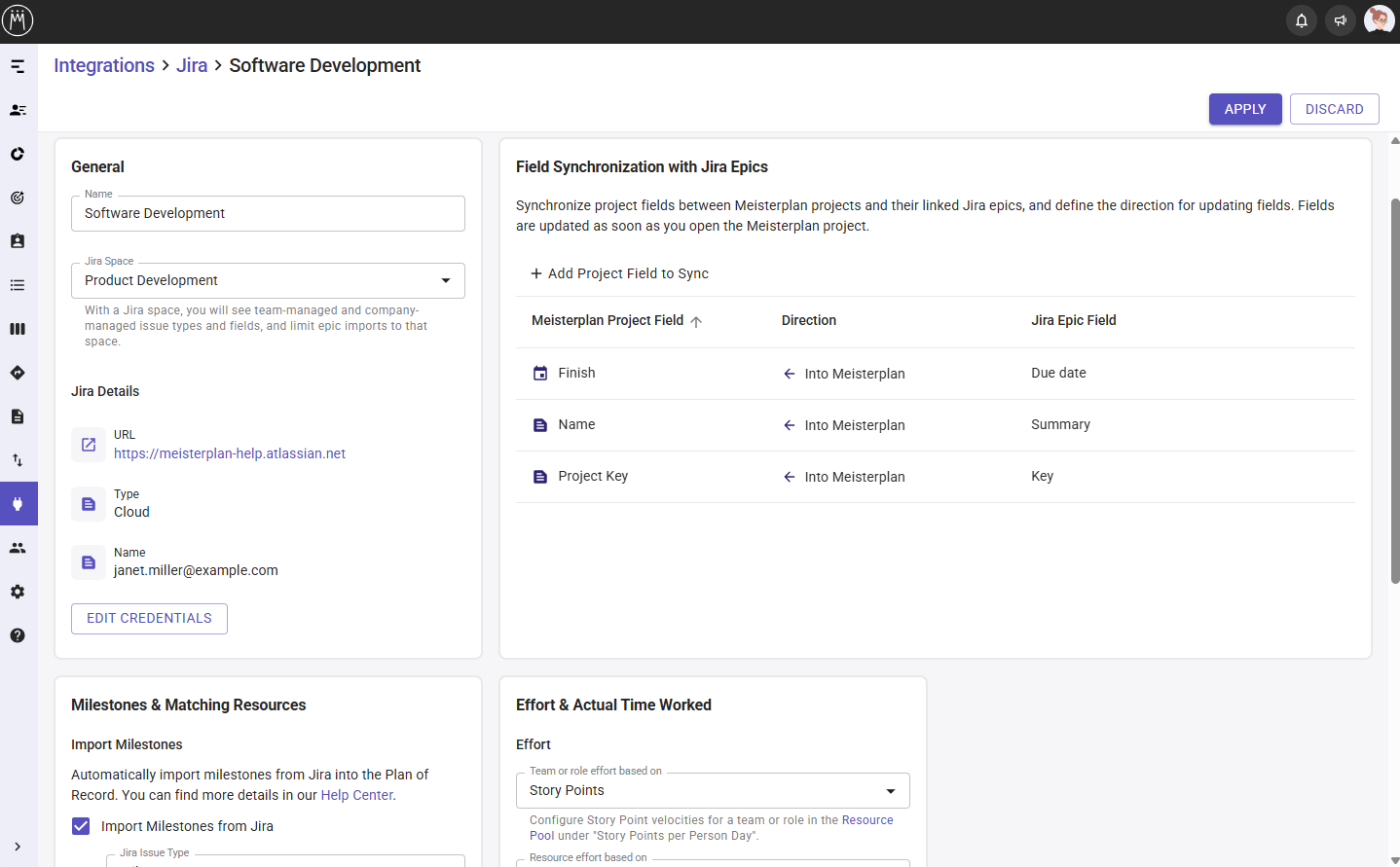Open the diamond arrow sidebar icon
Image resolution: width=1400 pixels, height=867 pixels.
coord(18,373)
